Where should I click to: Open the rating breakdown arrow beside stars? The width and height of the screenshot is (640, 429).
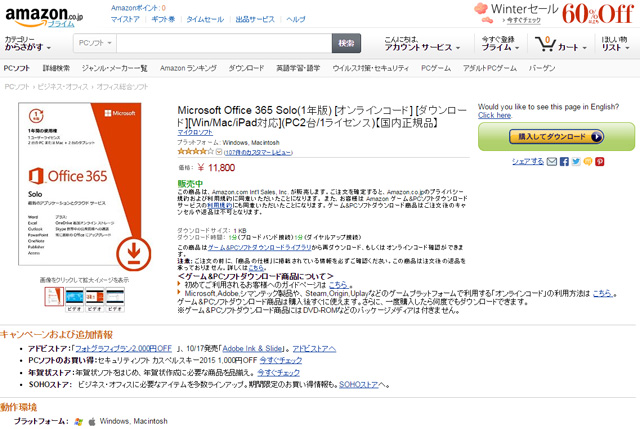pos(219,152)
